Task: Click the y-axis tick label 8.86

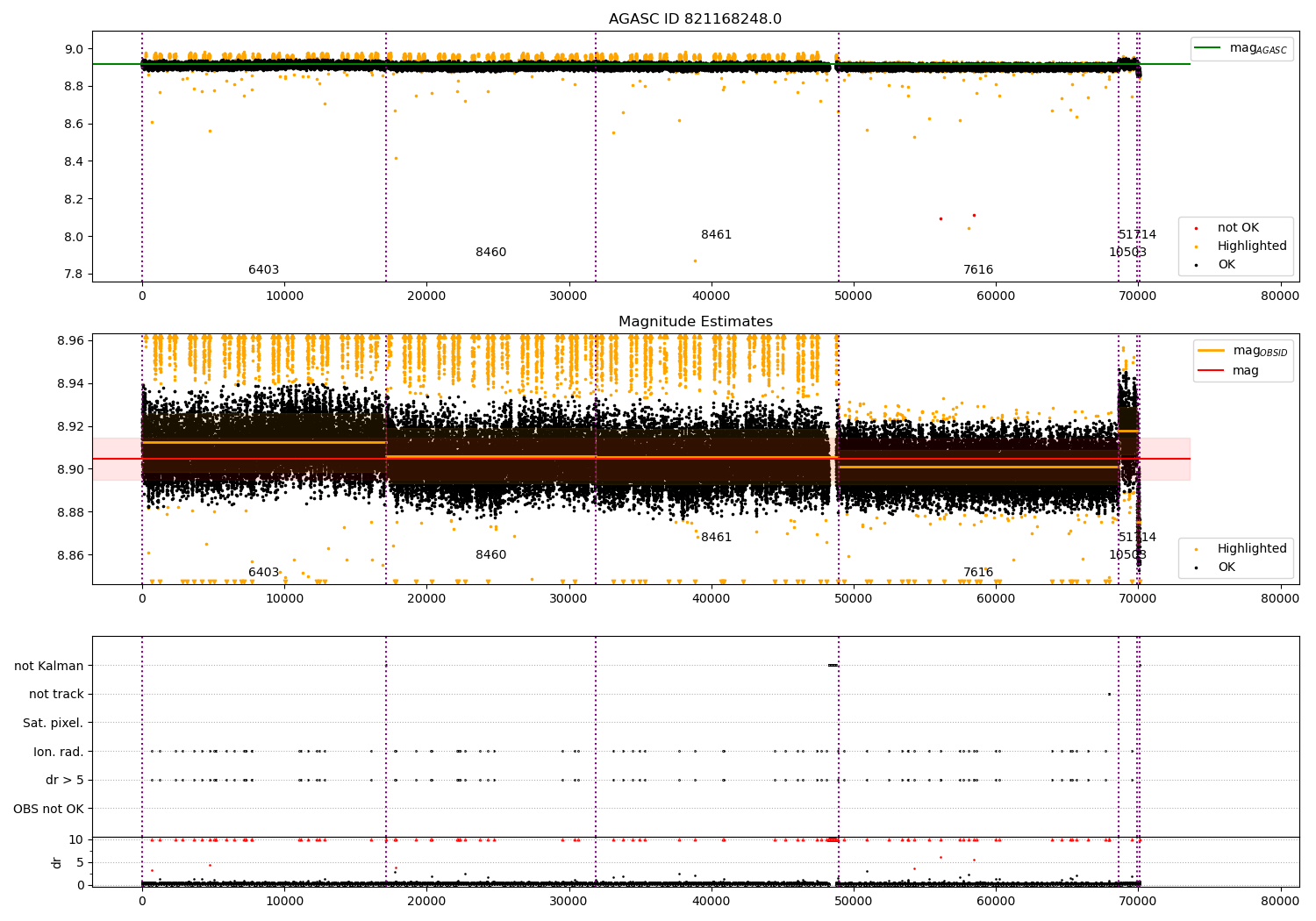Action: (x=71, y=555)
